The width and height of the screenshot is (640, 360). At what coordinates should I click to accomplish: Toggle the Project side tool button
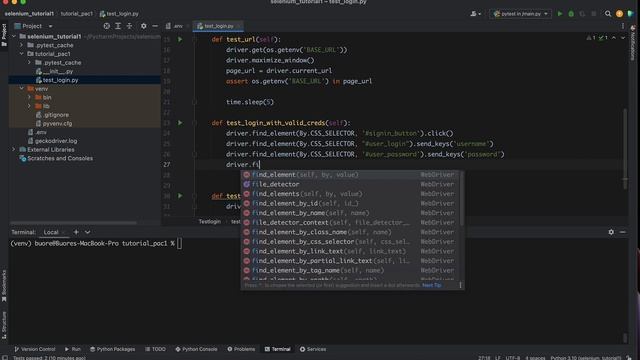tap(4, 35)
